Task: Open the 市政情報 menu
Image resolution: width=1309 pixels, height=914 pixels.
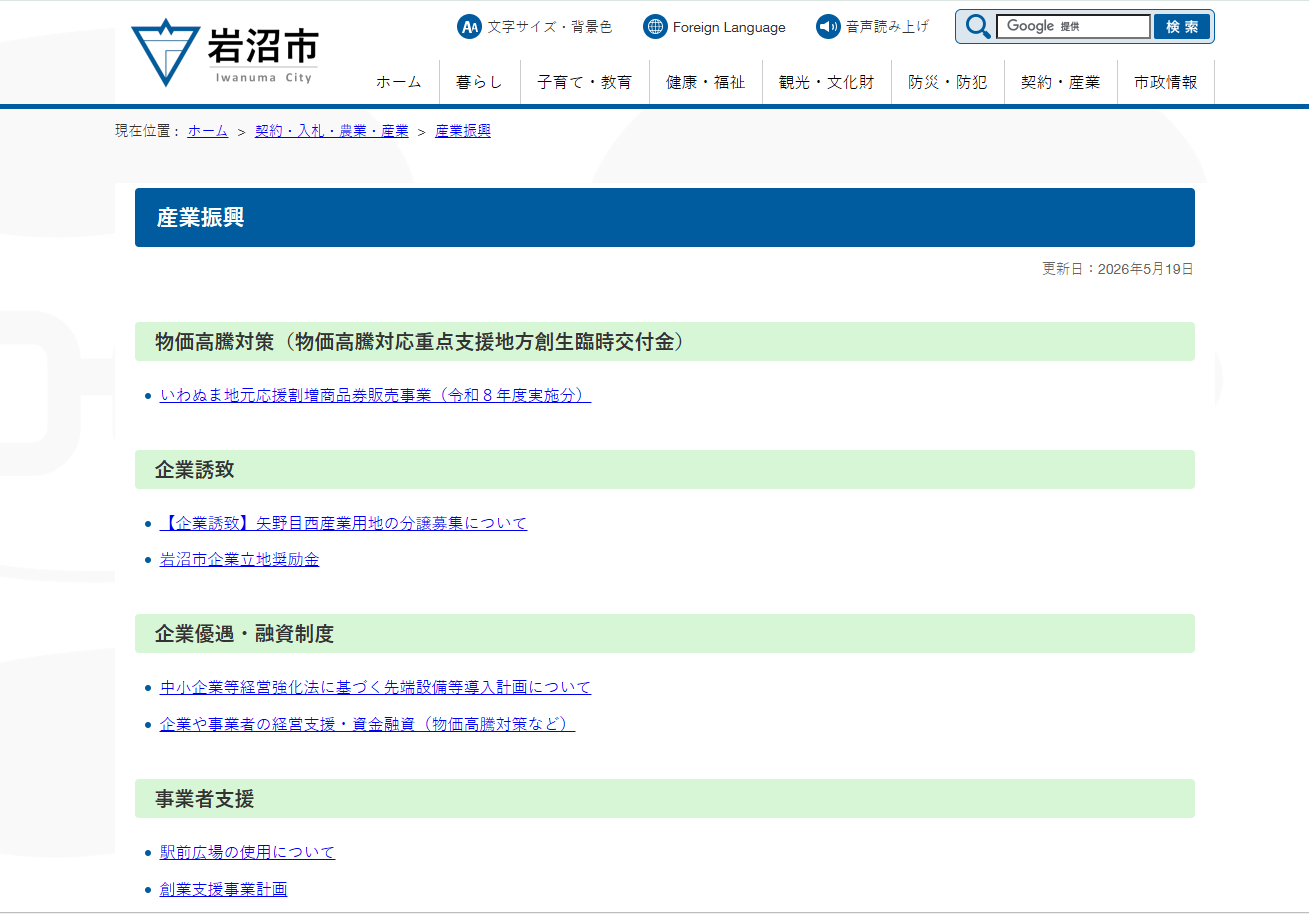Action: pos(1166,82)
